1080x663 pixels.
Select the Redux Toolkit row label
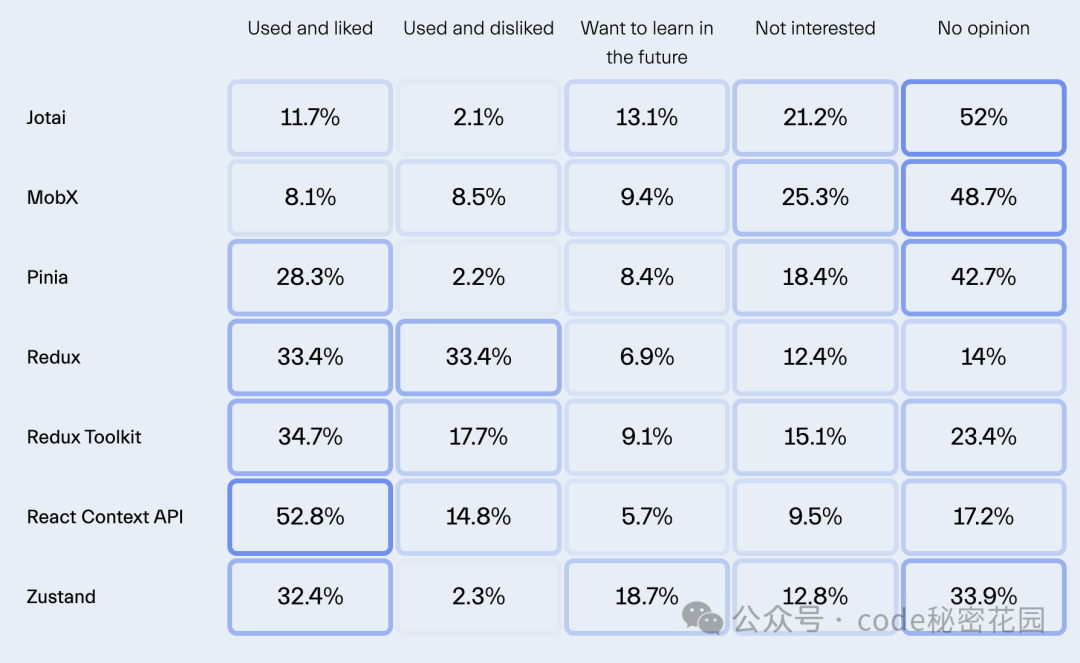pos(84,437)
